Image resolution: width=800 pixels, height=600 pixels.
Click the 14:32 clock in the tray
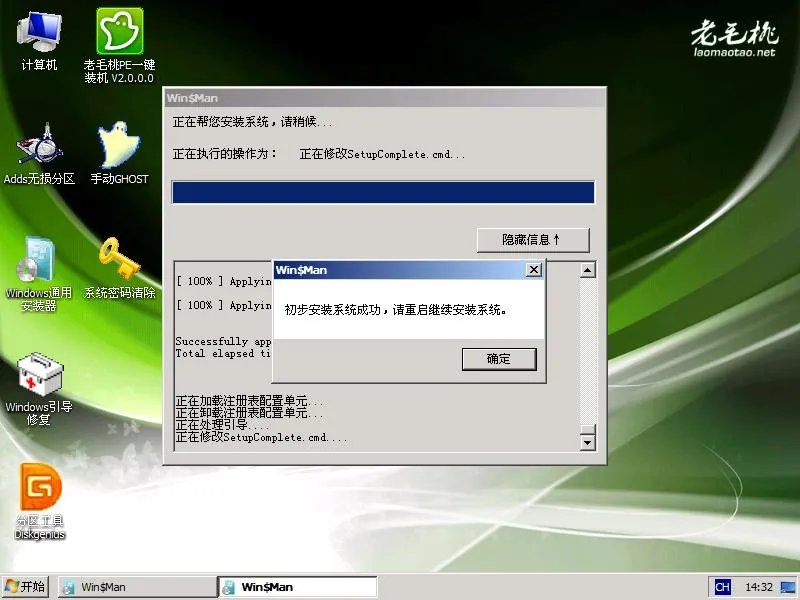click(760, 587)
